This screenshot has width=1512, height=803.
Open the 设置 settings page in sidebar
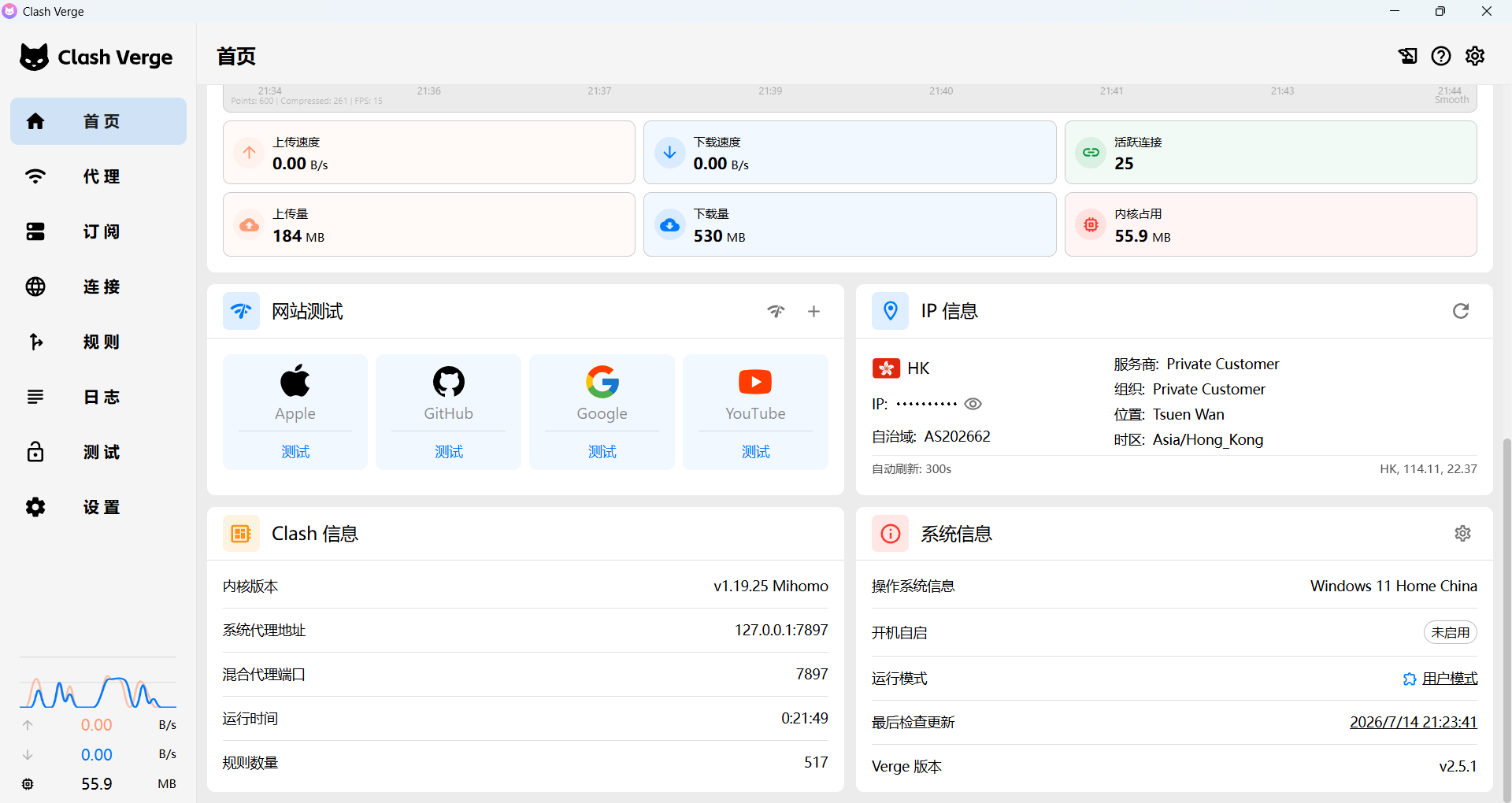coord(98,507)
